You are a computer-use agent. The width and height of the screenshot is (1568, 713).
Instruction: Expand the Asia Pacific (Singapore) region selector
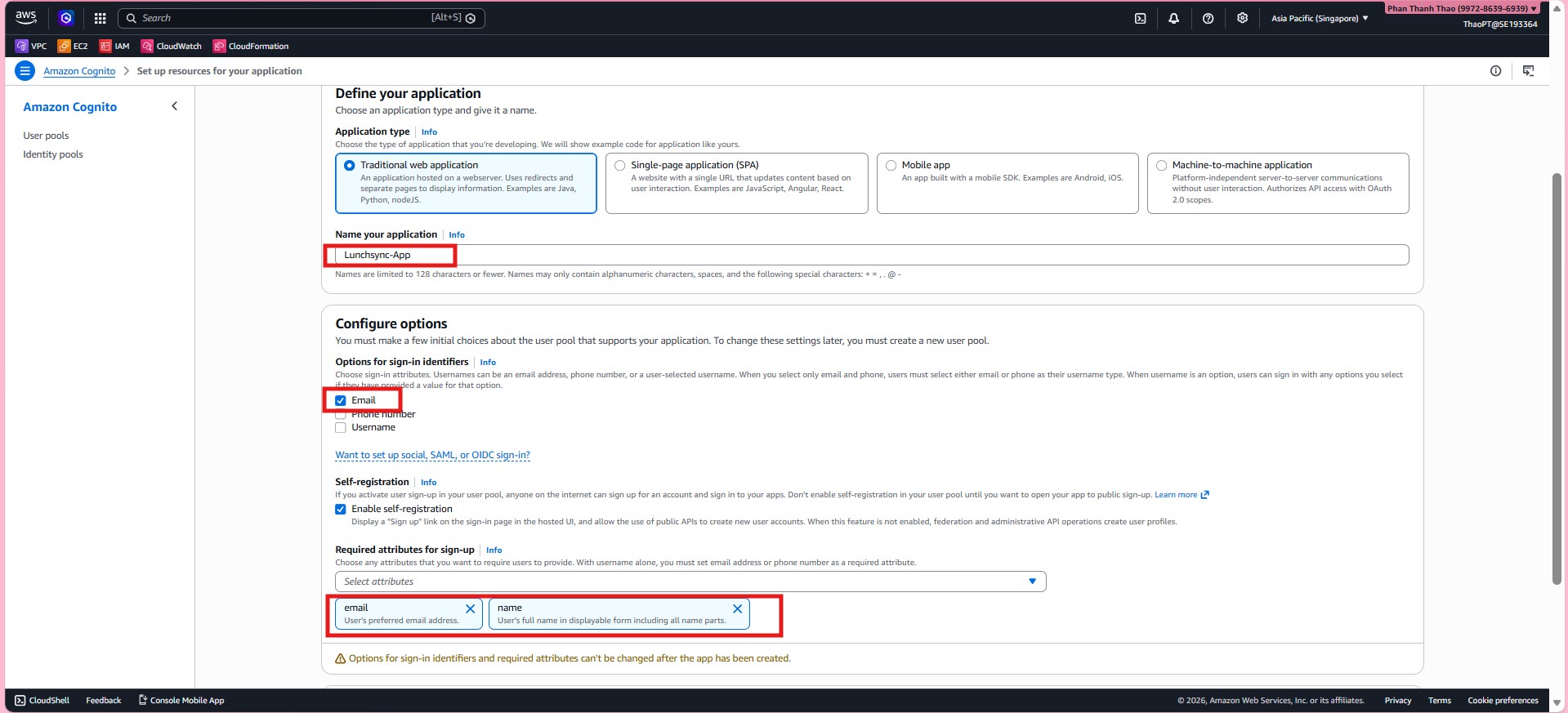point(1319,18)
